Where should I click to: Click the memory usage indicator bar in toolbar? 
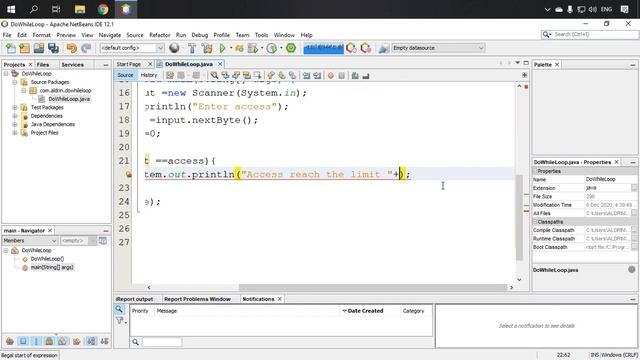click(323, 48)
